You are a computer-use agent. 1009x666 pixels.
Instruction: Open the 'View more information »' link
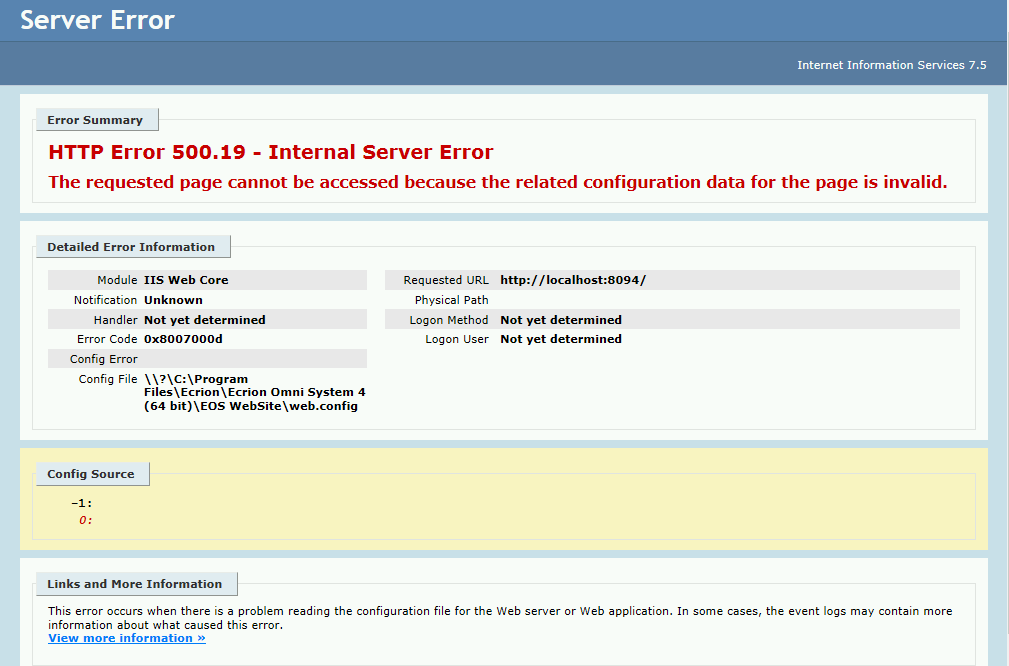click(127, 638)
